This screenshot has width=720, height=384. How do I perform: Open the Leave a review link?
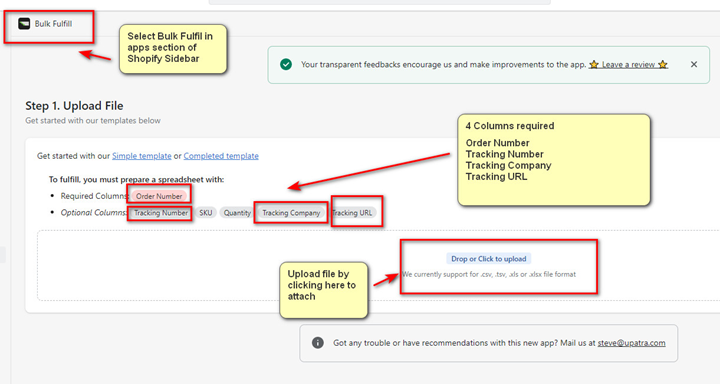628,65
